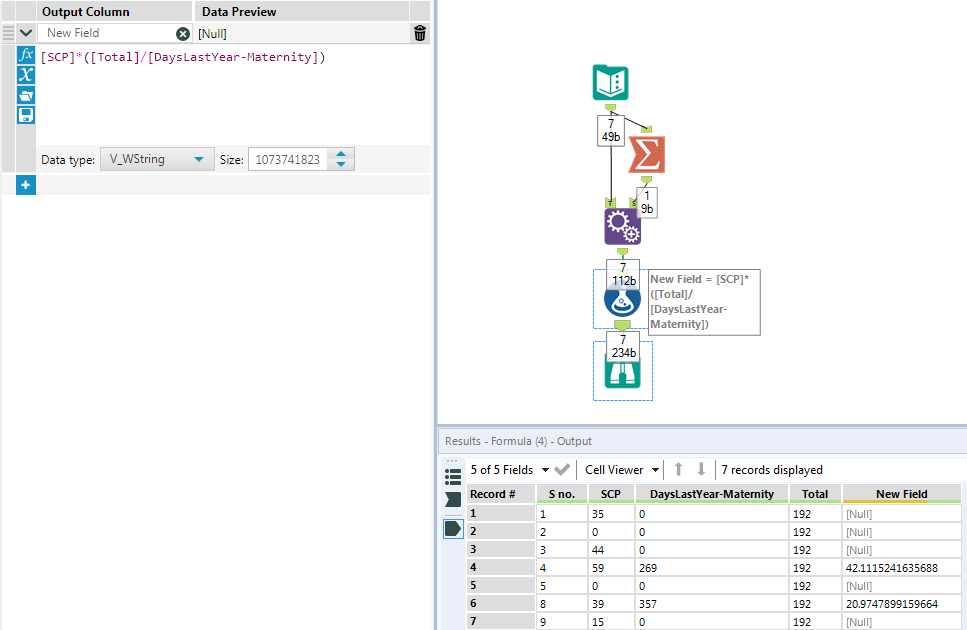The width and height of the screenshot is (967, 630).
Task: Move to previous record with up arrow
Action: [678, 470]
